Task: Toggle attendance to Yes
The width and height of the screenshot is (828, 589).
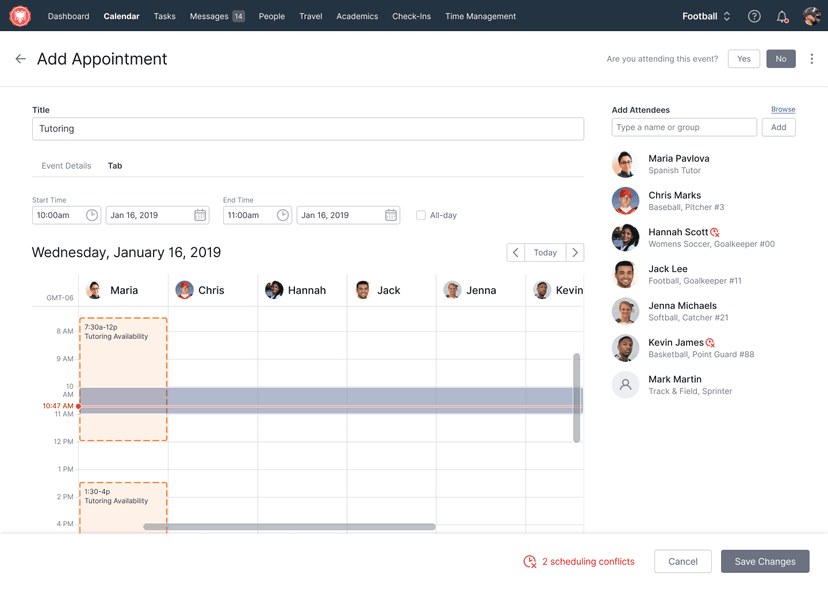Action: tap(743, 59)
